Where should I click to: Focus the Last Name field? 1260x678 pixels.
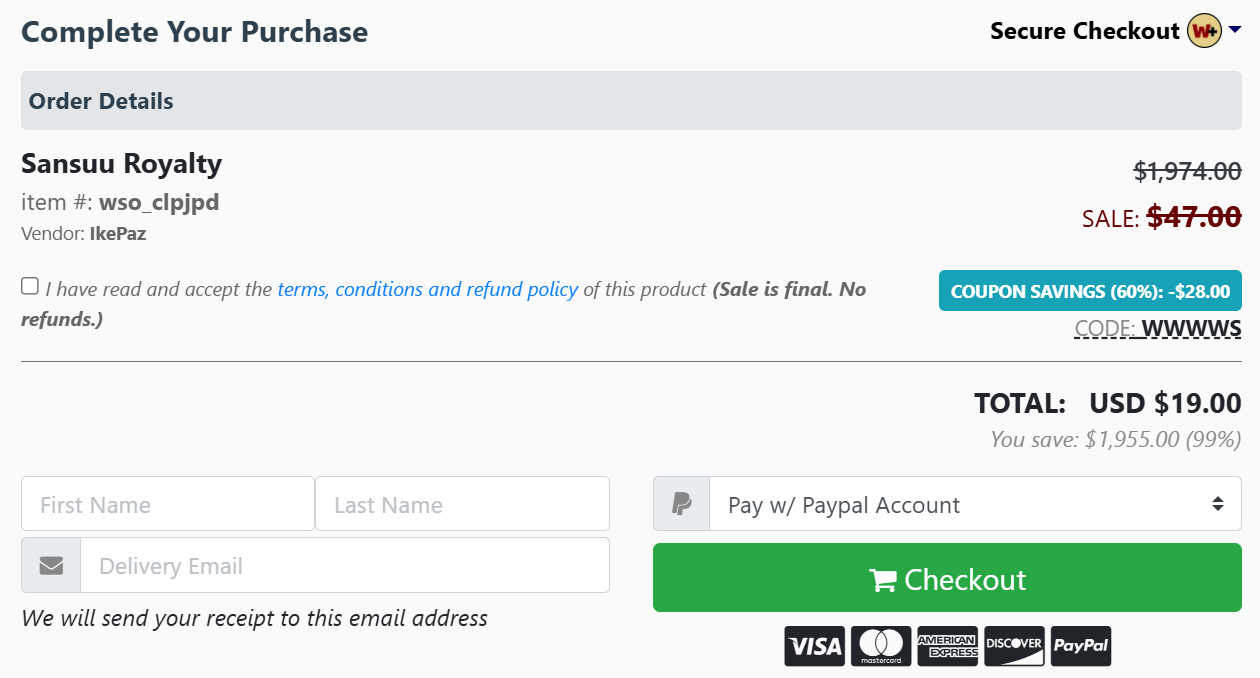(x=462, y=504)
